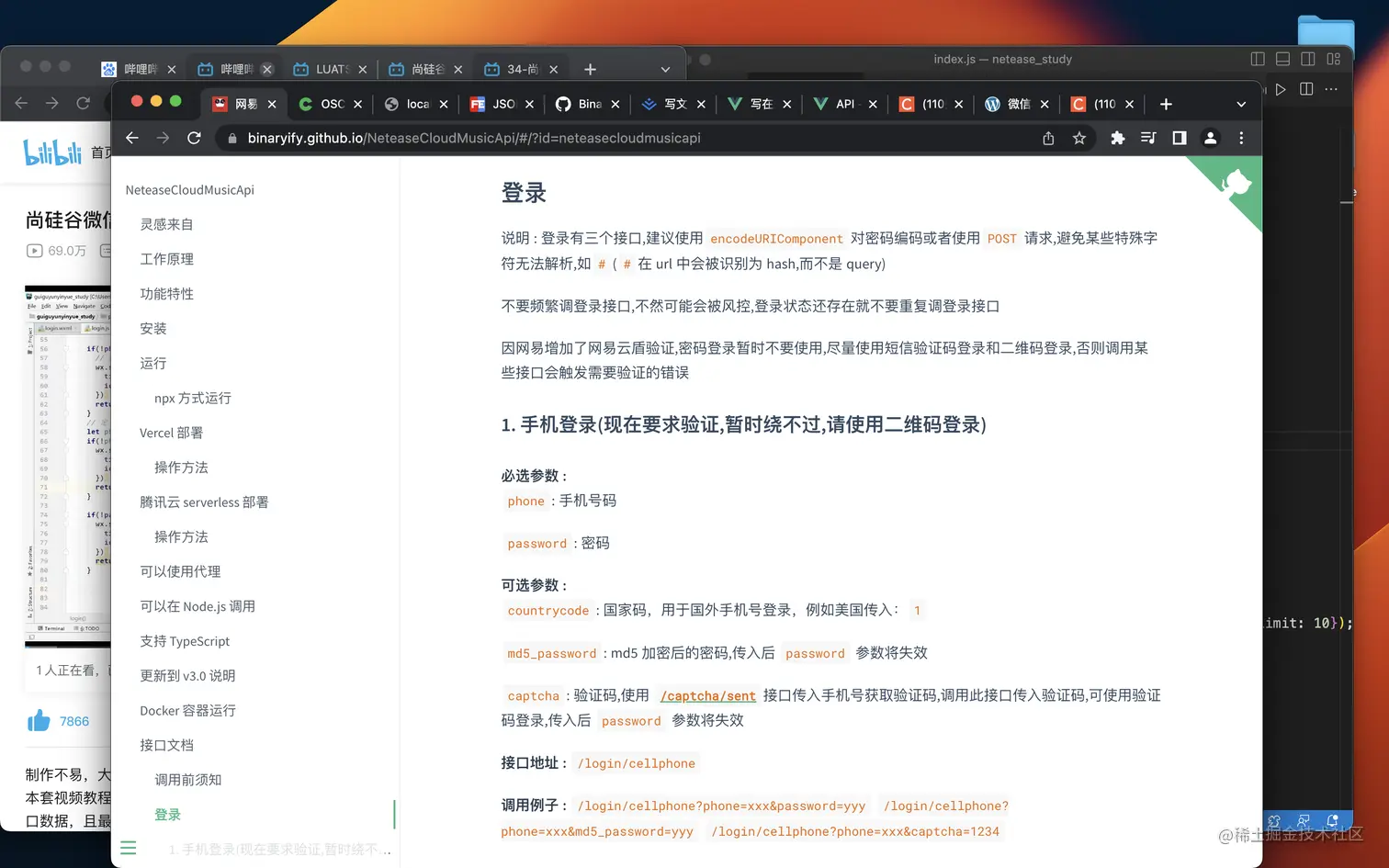This screenshot has height=868, width=1389.
Task: Reload the page with the refresh icon
Action: (194, 138)
